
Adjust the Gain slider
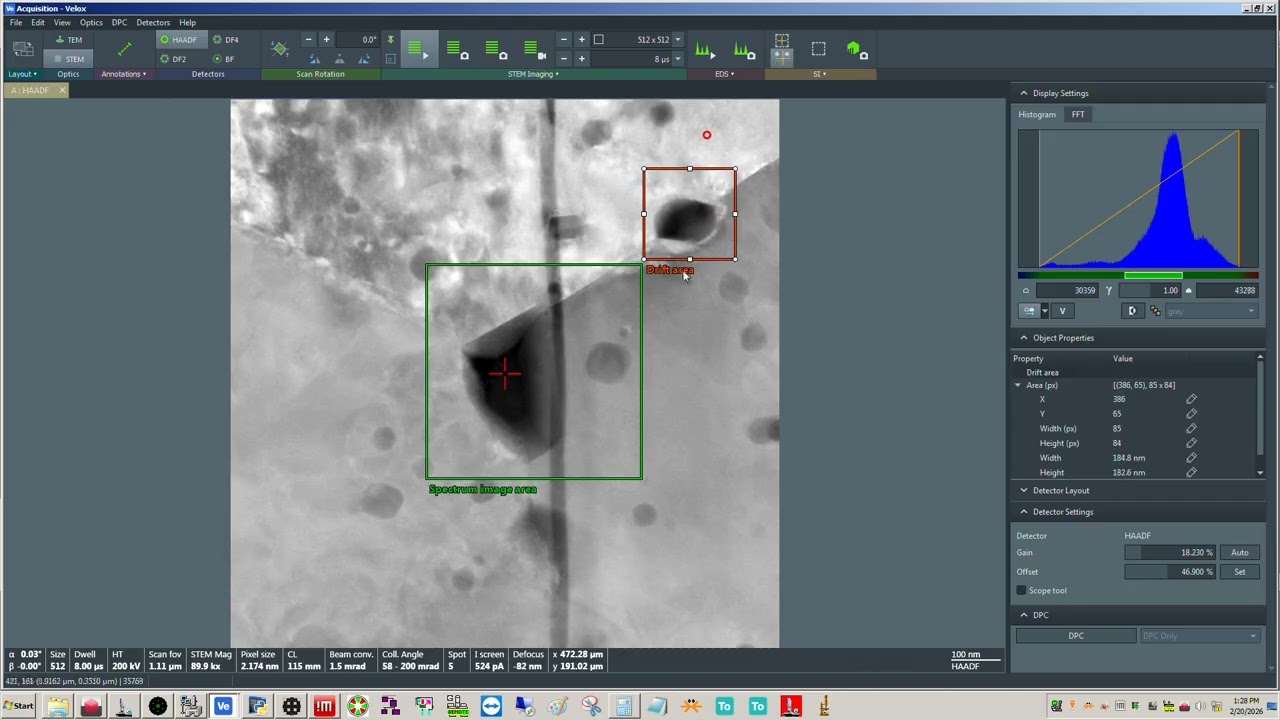tap(1170, 553)
